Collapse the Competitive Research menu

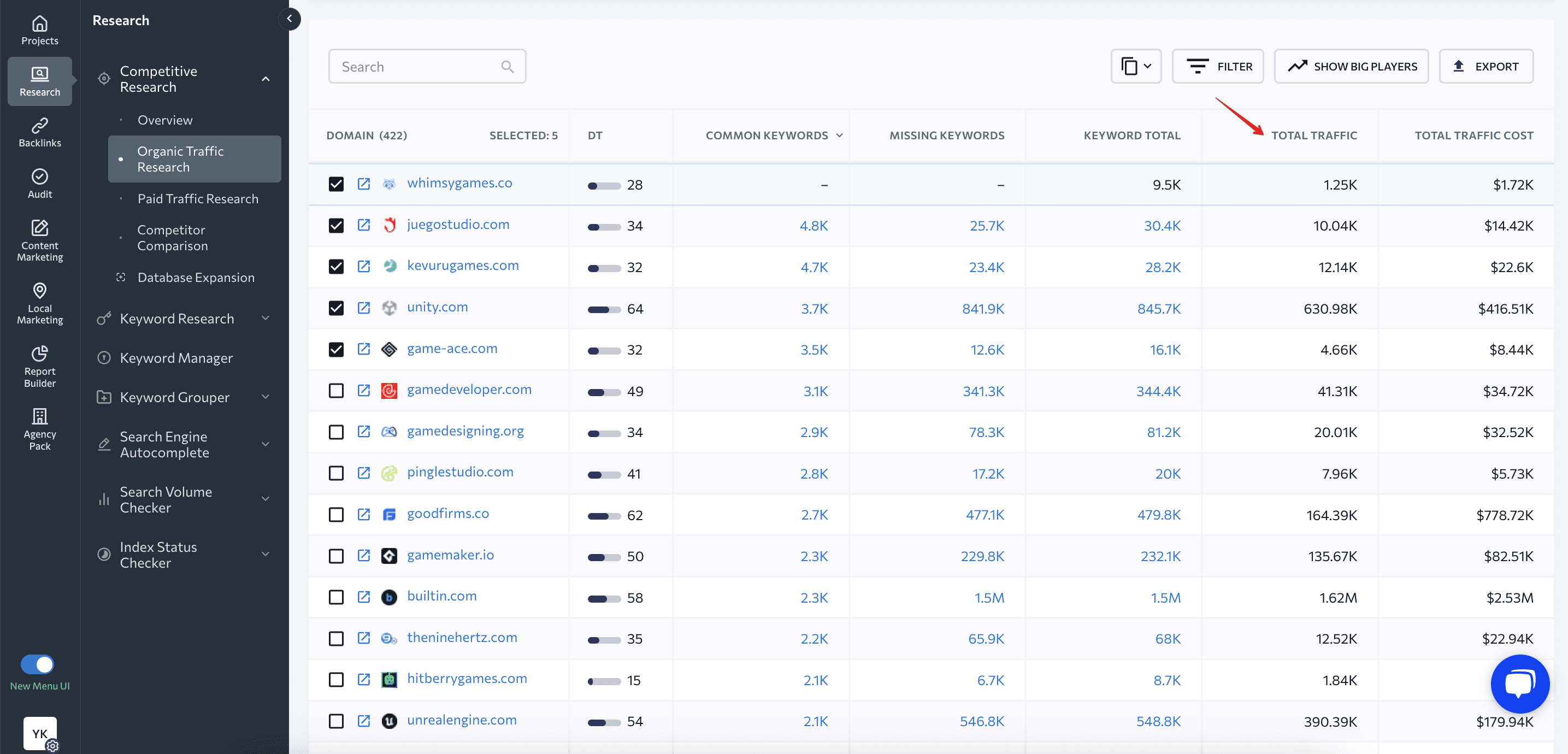click(x=266, y=79)
